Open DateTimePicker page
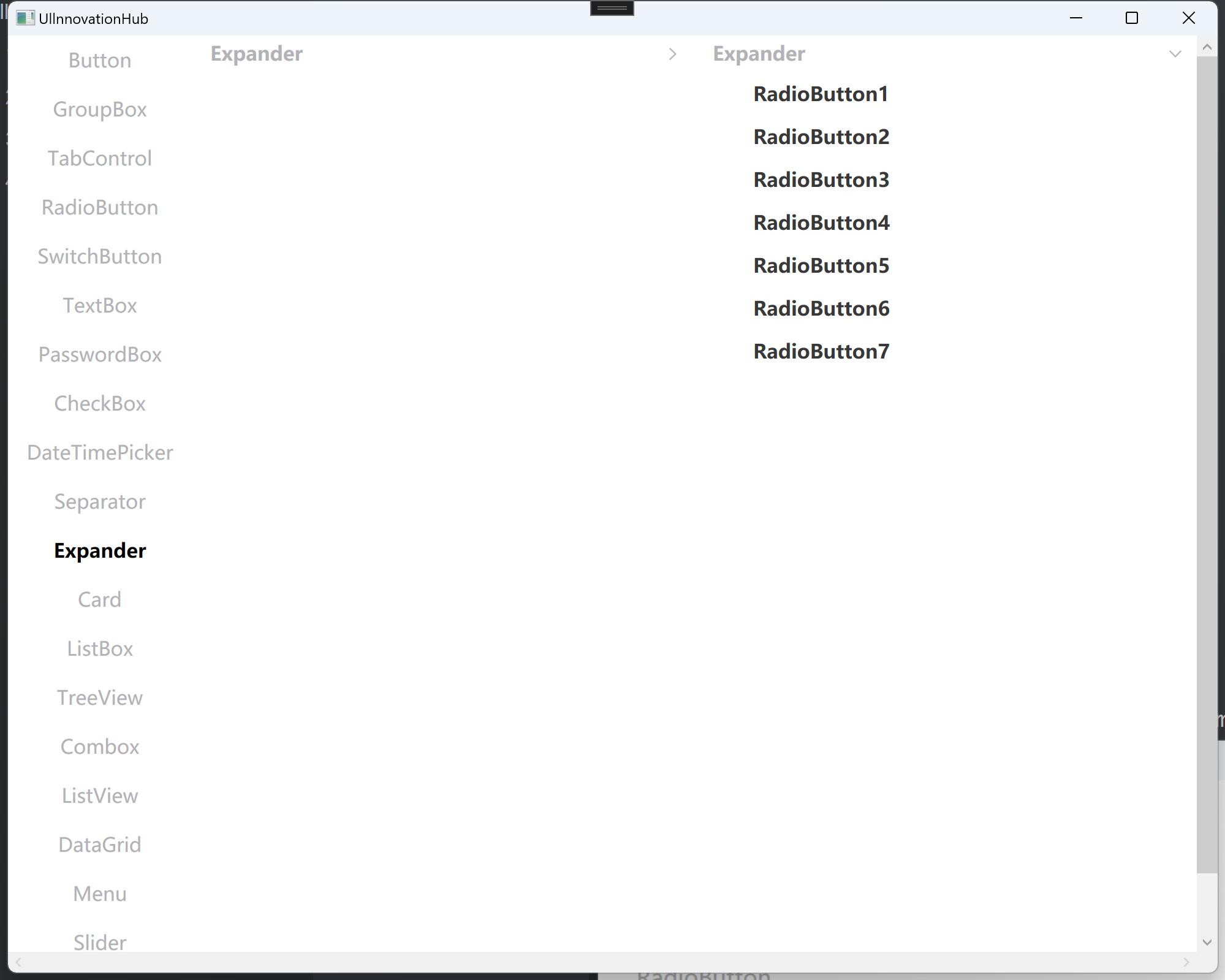Image resolution: width=1225 pixels, height=980 pixels. coord(100,452)
